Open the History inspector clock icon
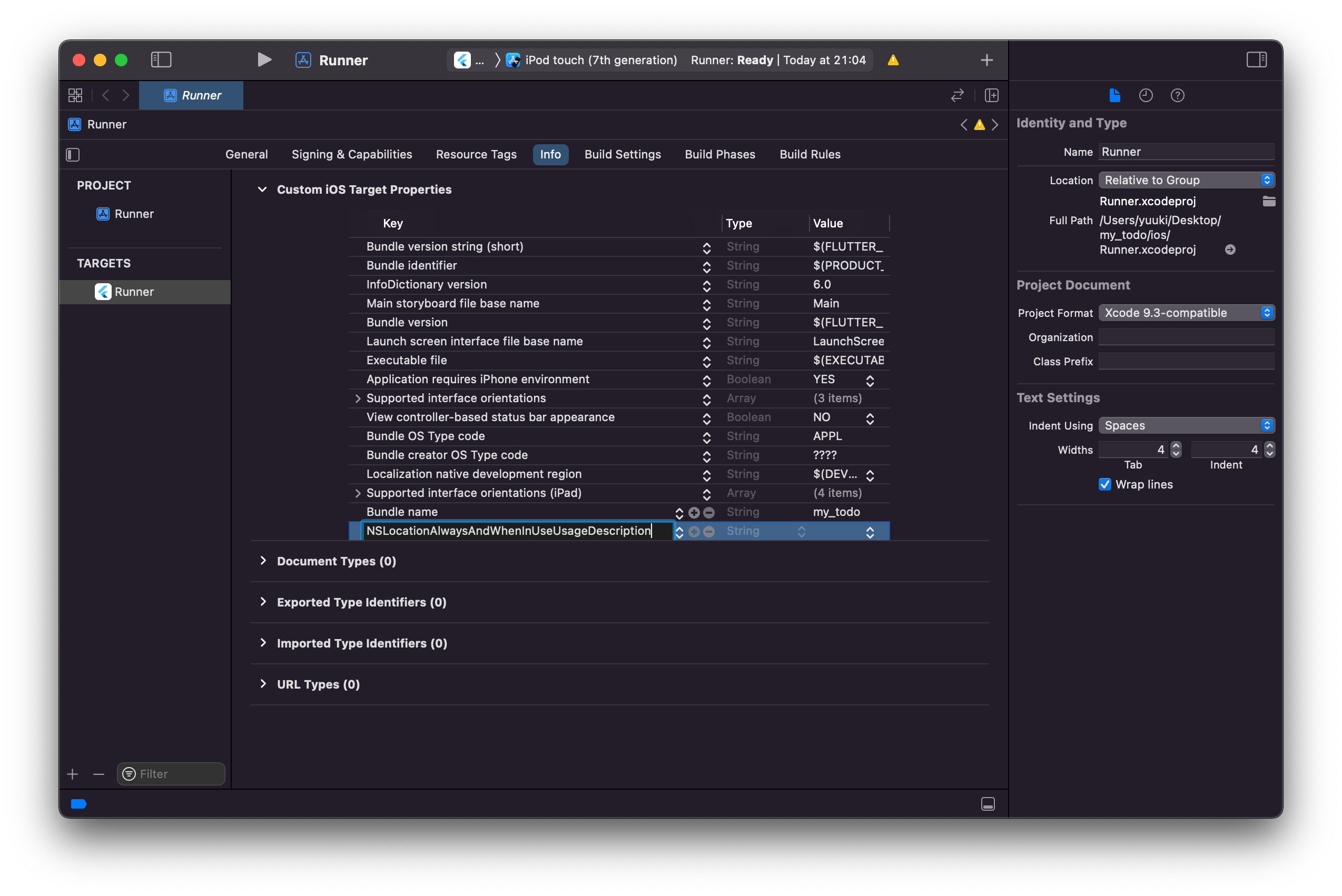Image resolution: width=1342 pixels, height=896 pixels. (x=1146, y=95)
